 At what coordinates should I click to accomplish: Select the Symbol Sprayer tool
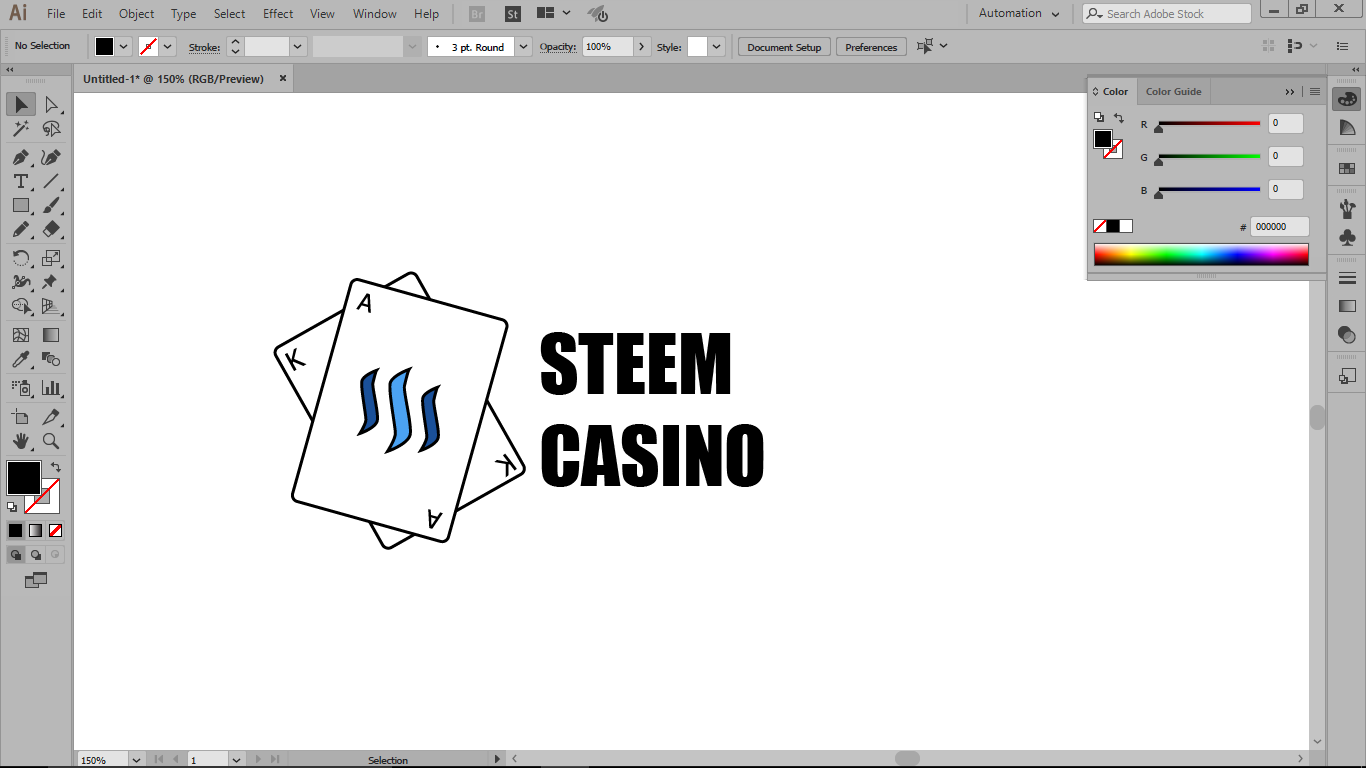point(21,388)
